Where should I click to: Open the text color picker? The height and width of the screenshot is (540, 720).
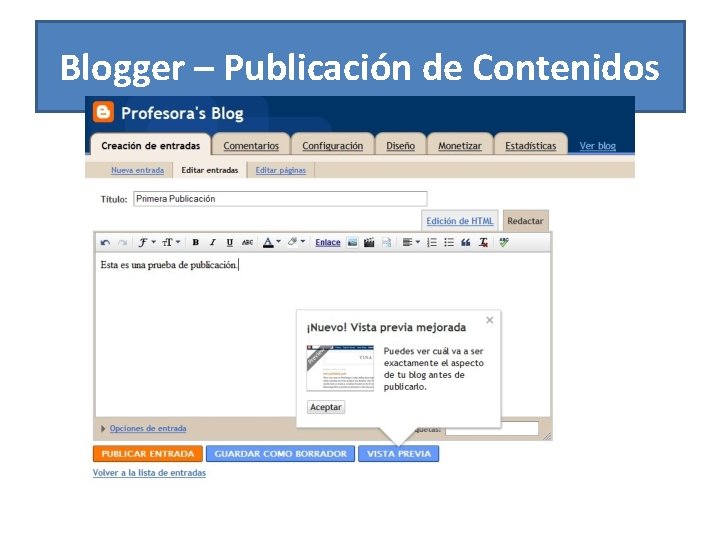point(271,242)
